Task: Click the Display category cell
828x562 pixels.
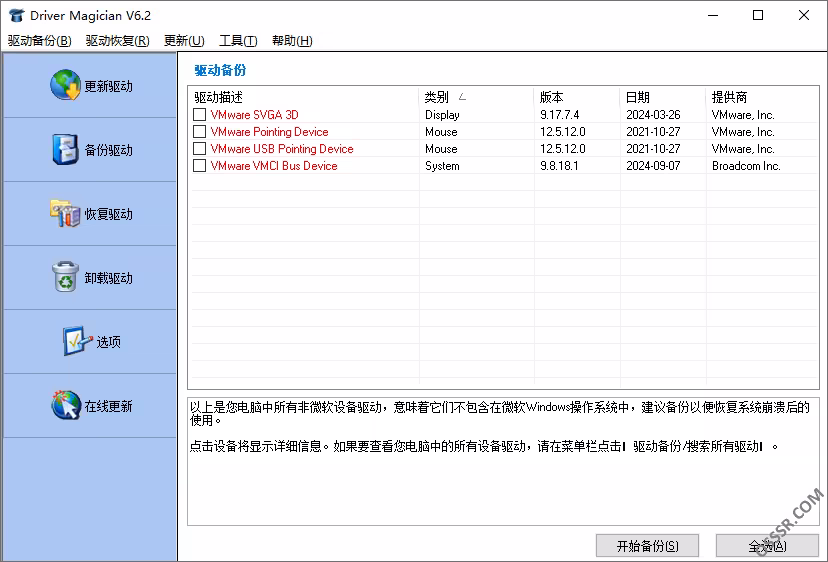Action: (x=442, y=115)
